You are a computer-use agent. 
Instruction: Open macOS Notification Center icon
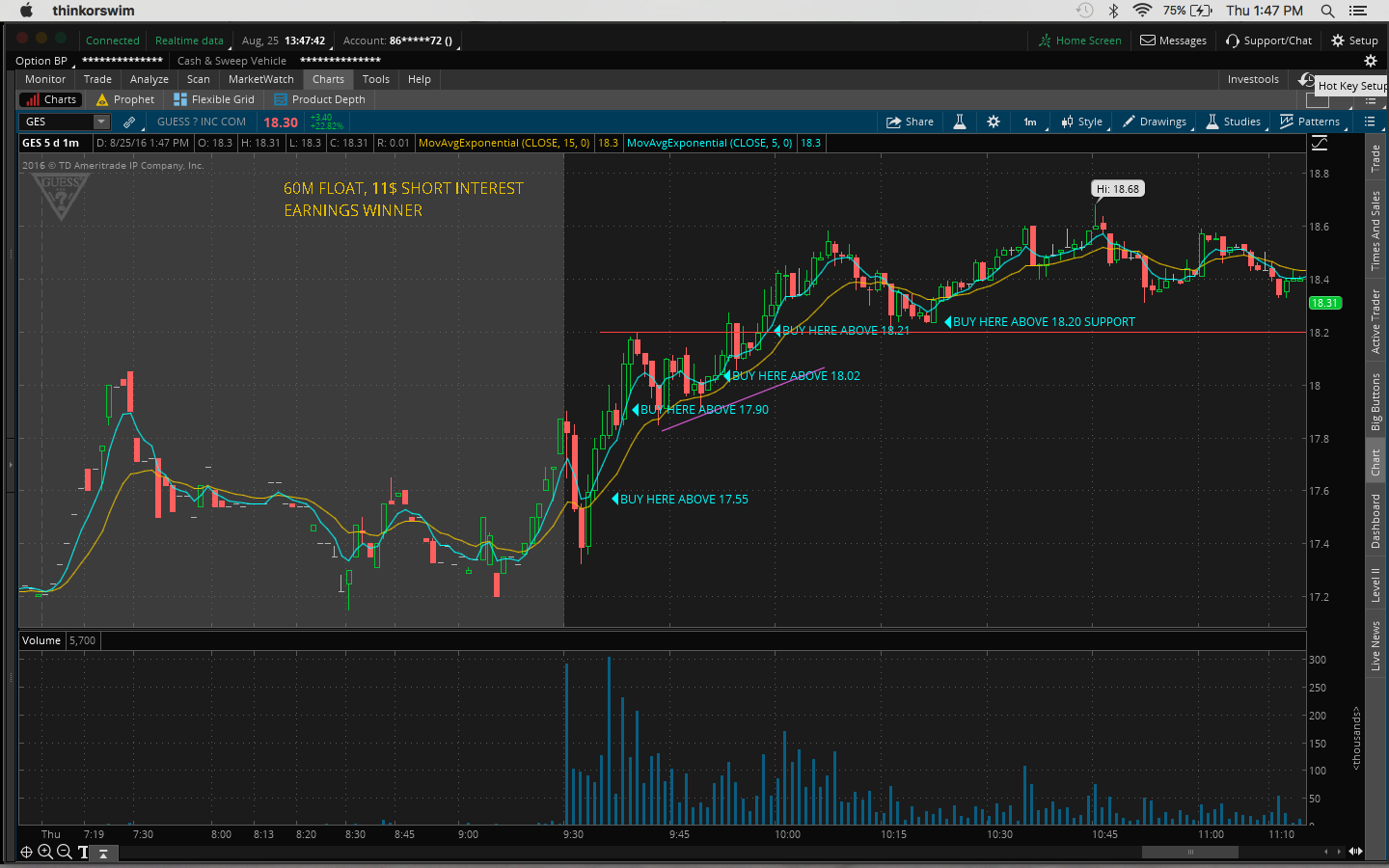point(1358,11)
